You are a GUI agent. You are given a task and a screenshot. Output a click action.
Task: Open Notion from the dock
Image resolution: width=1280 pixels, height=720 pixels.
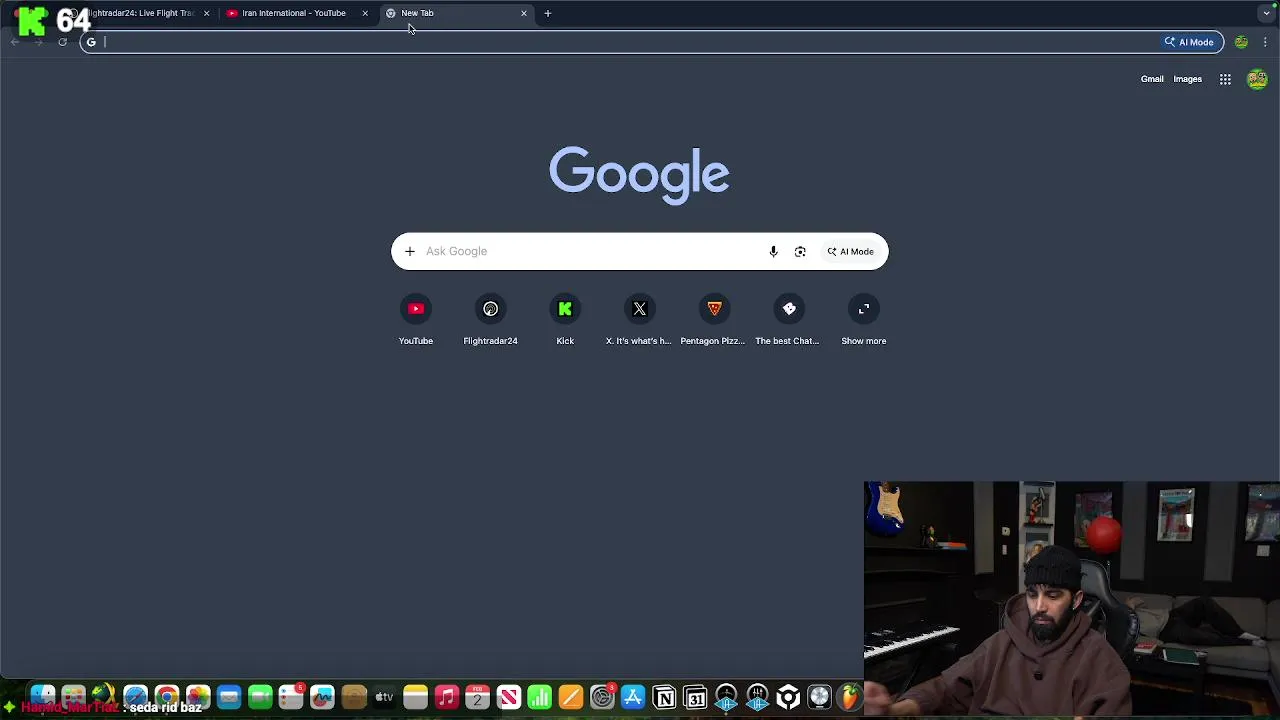pyautogui.click(x=664, y=696)
